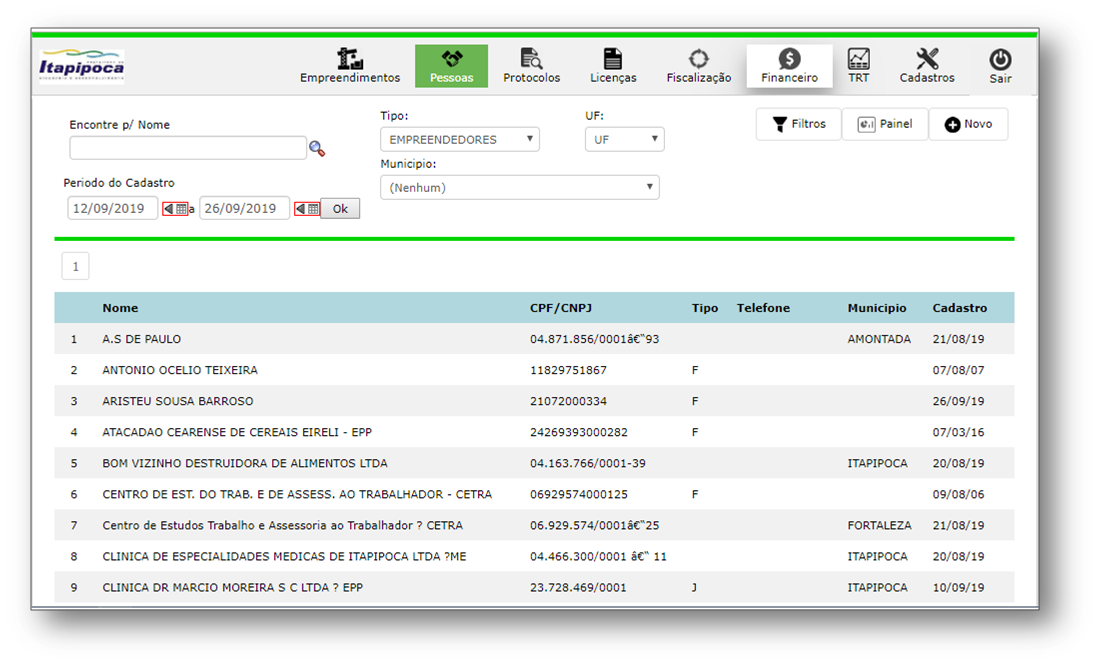Open the Municipio dropdown showing (Nenhum)

coord(519,187)
